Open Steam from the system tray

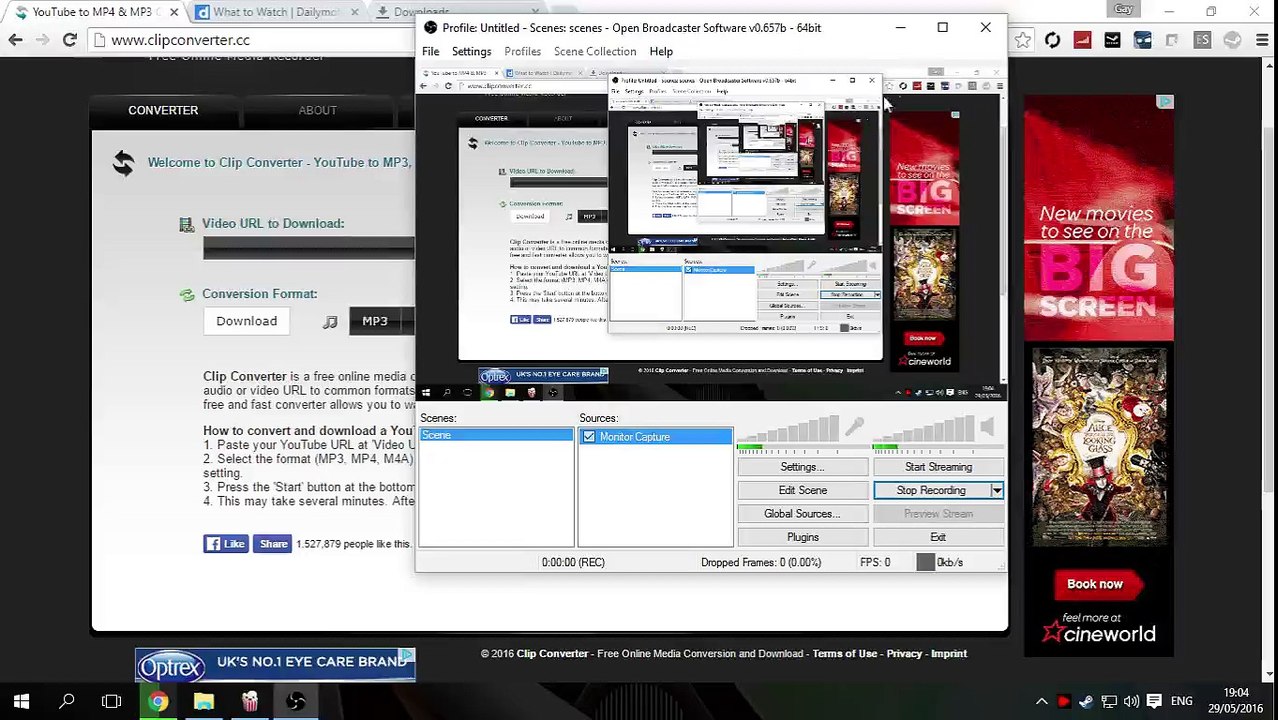tap(1085, 701)
